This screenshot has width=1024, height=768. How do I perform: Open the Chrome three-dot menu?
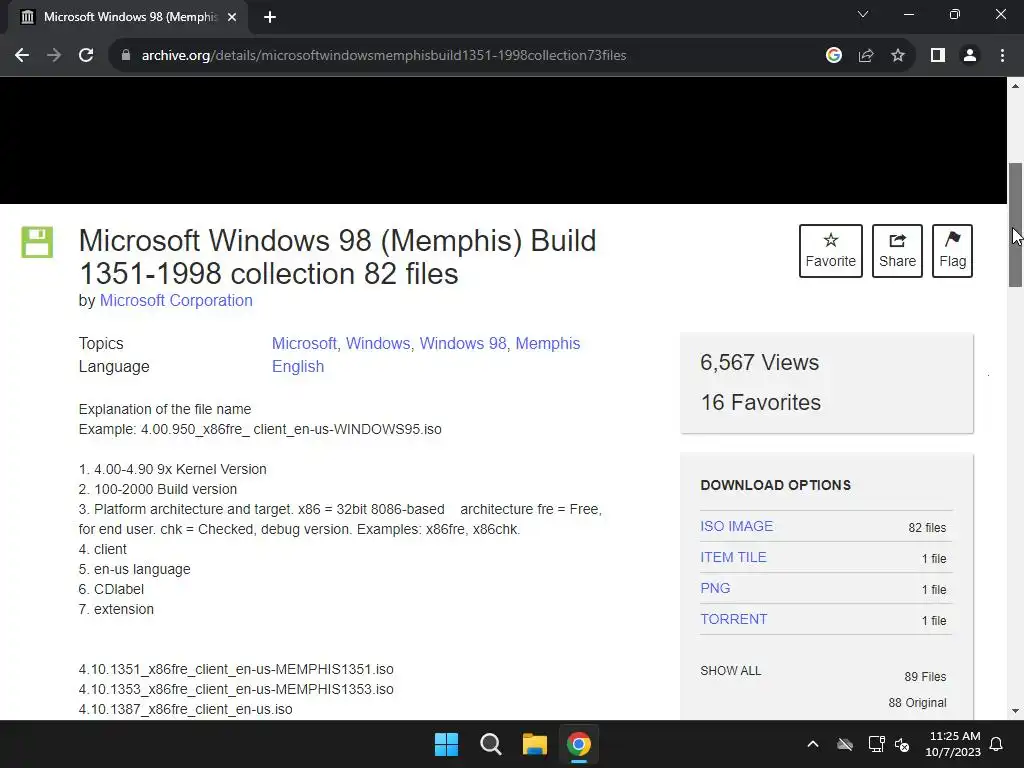1002,56
